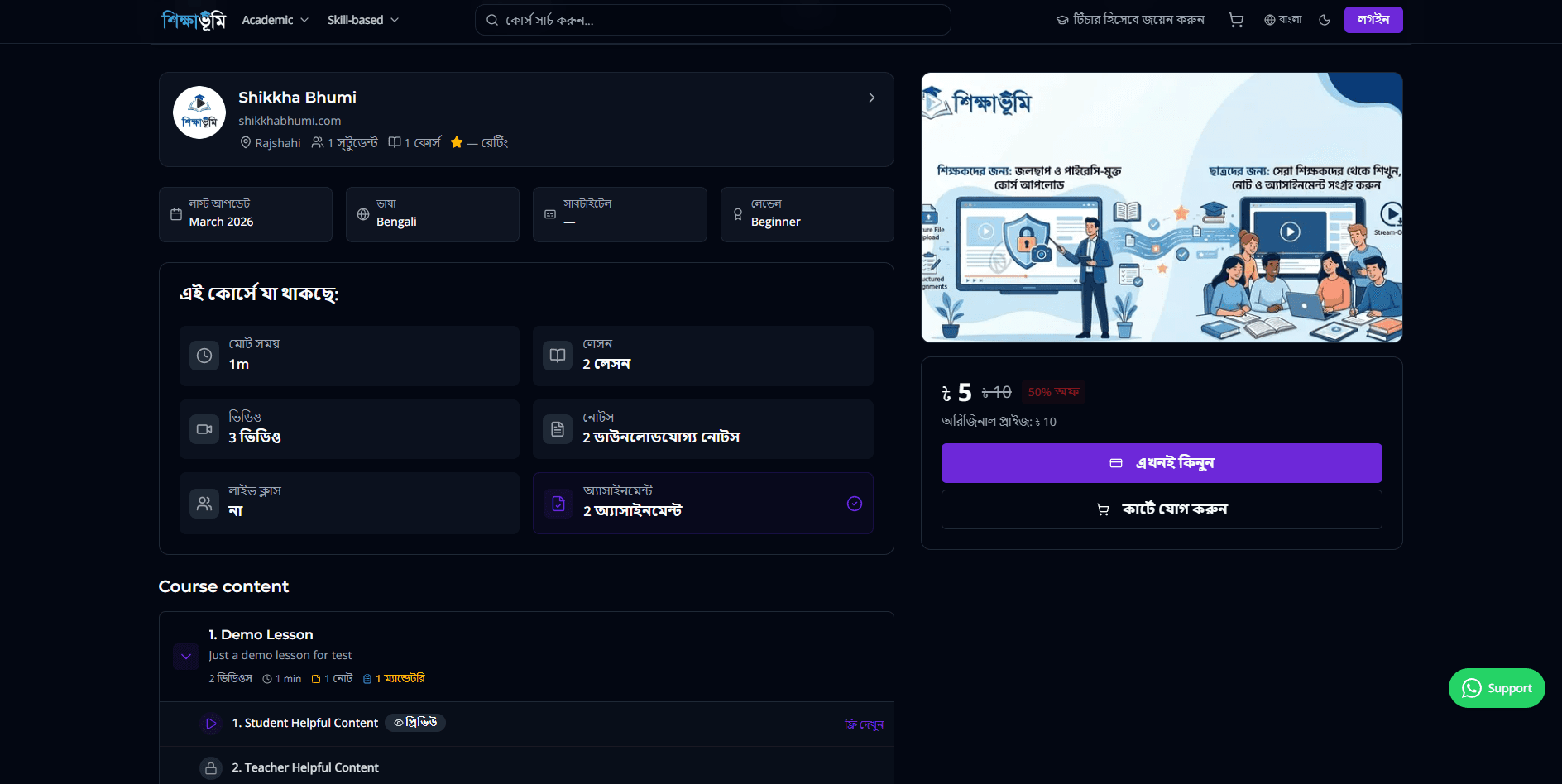Viewport: 1562px width, 784px height.
Task: Click the কার্টে যোগ করুন button
Action: 1162,509
